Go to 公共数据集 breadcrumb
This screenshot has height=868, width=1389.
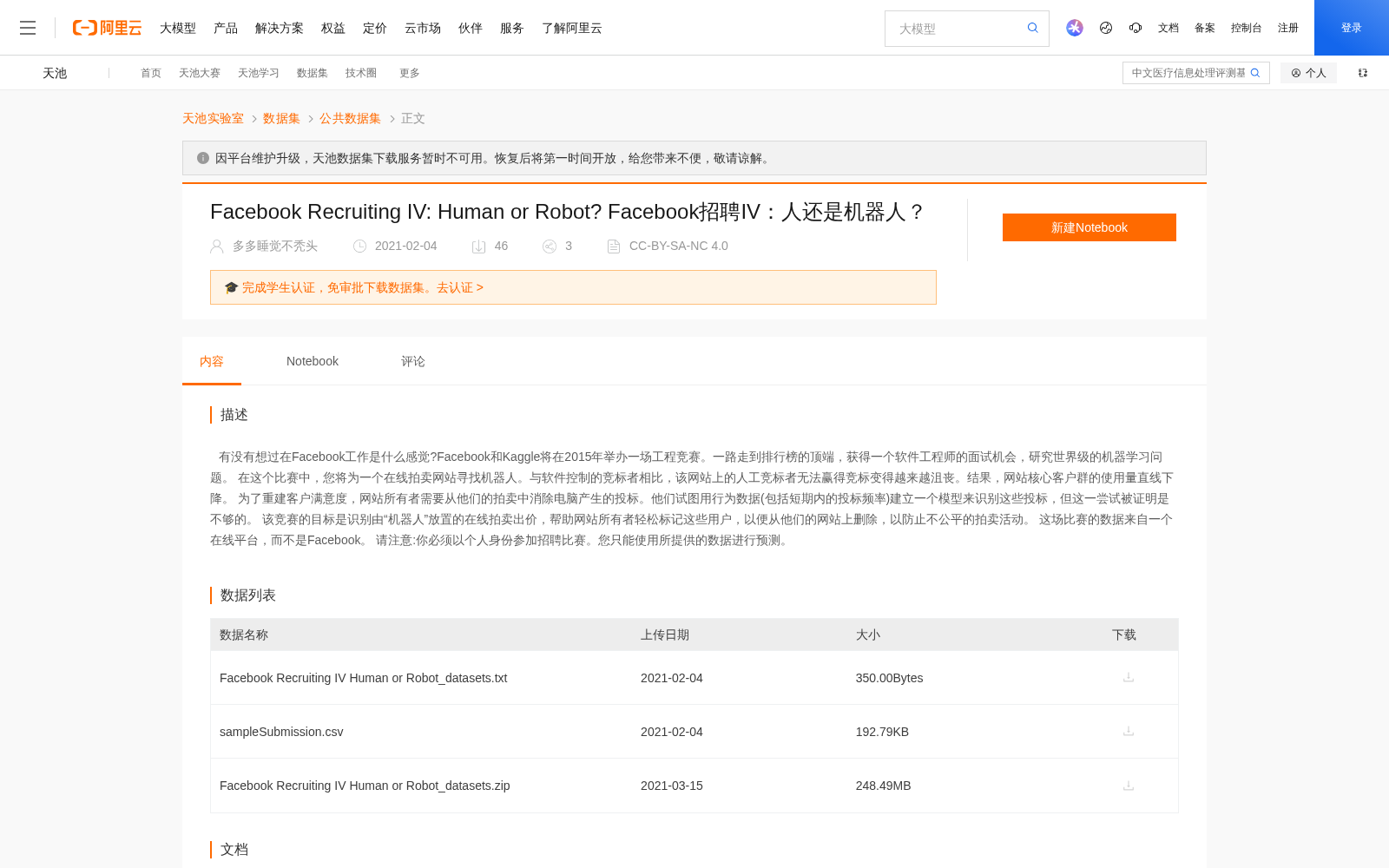click(x=350, y=118)
